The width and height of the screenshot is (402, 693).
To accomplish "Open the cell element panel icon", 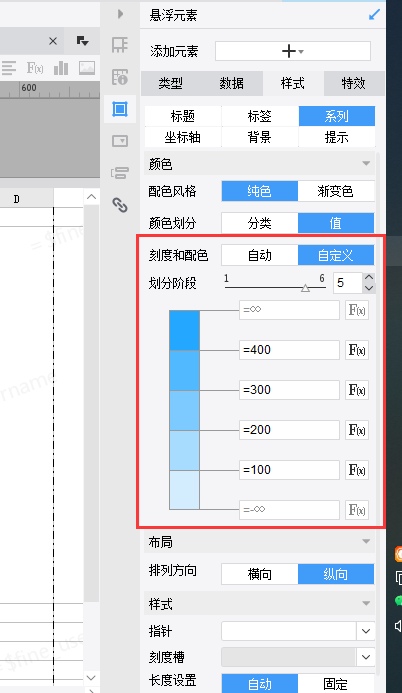I will [120, 45].
